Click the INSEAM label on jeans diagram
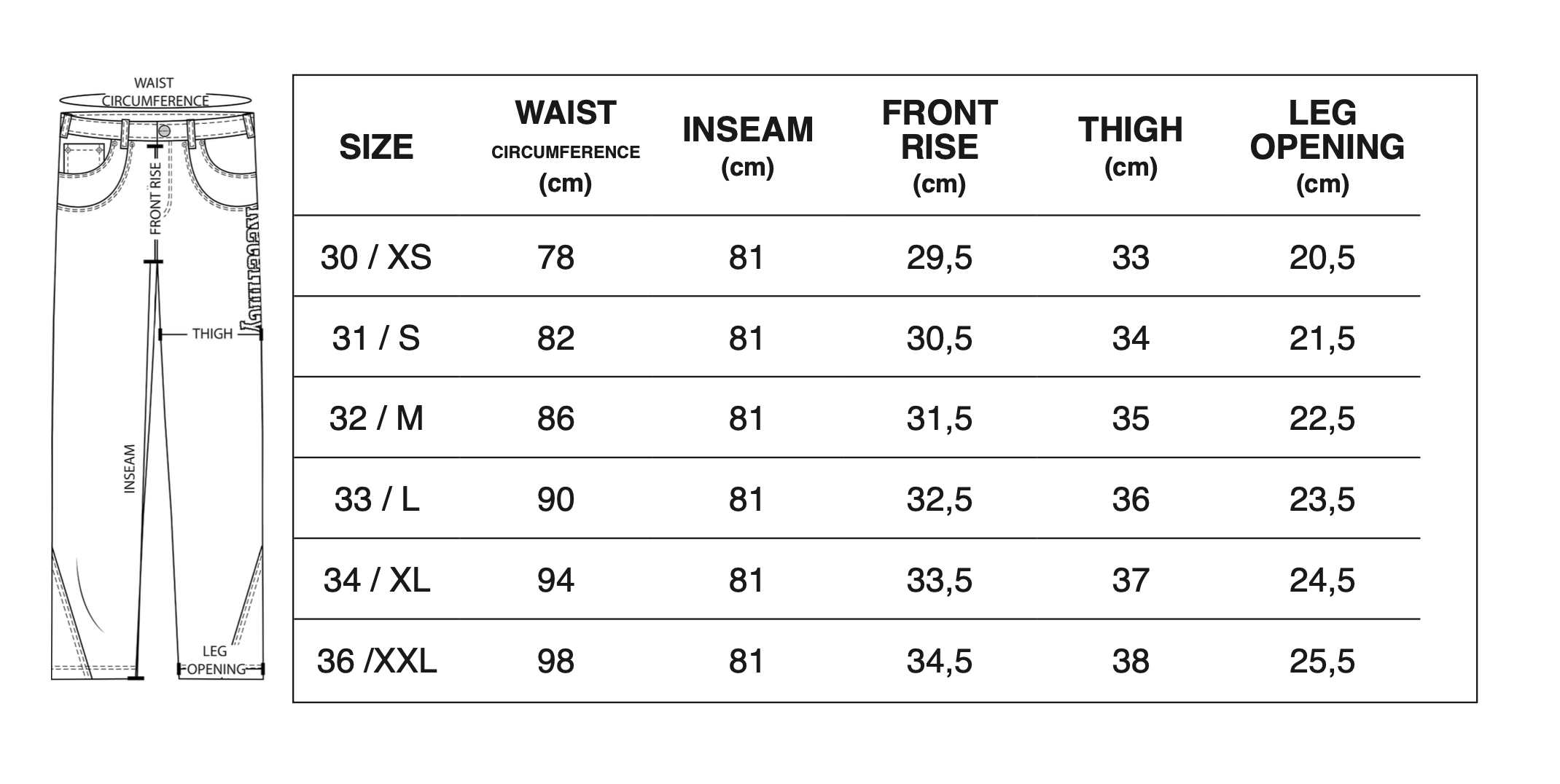Image resolution: width=1560 pixels, height=784 pixels. pyautogui.click(x=130, y=469)
